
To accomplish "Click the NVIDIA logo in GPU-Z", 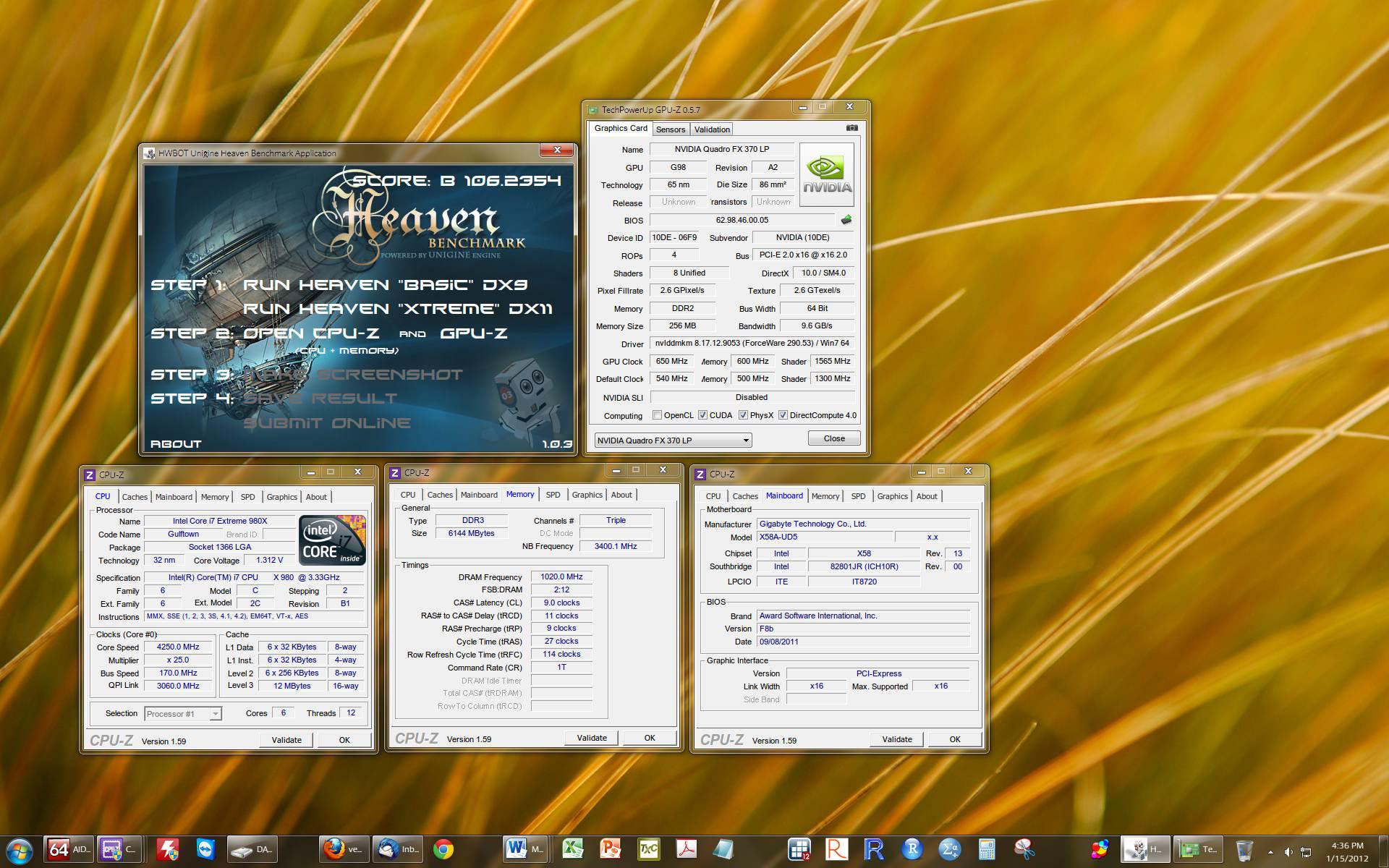I will 827,174.
